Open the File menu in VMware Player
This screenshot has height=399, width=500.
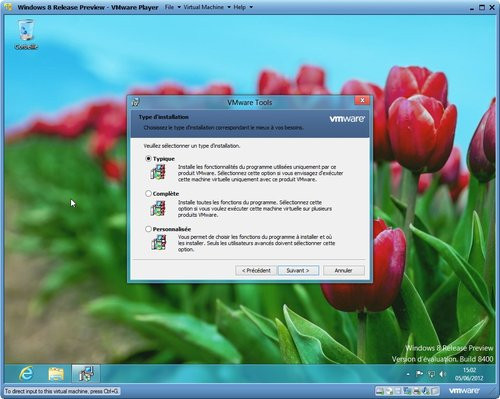[x=169, y=7]
